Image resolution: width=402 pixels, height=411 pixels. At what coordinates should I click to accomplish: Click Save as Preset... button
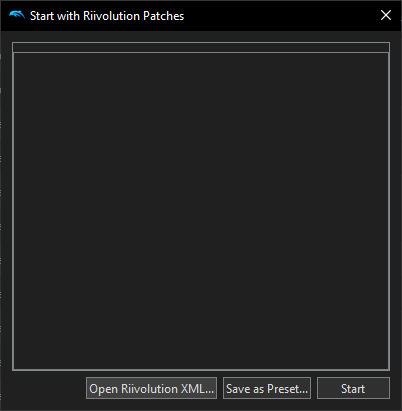[x=267, y=388]
